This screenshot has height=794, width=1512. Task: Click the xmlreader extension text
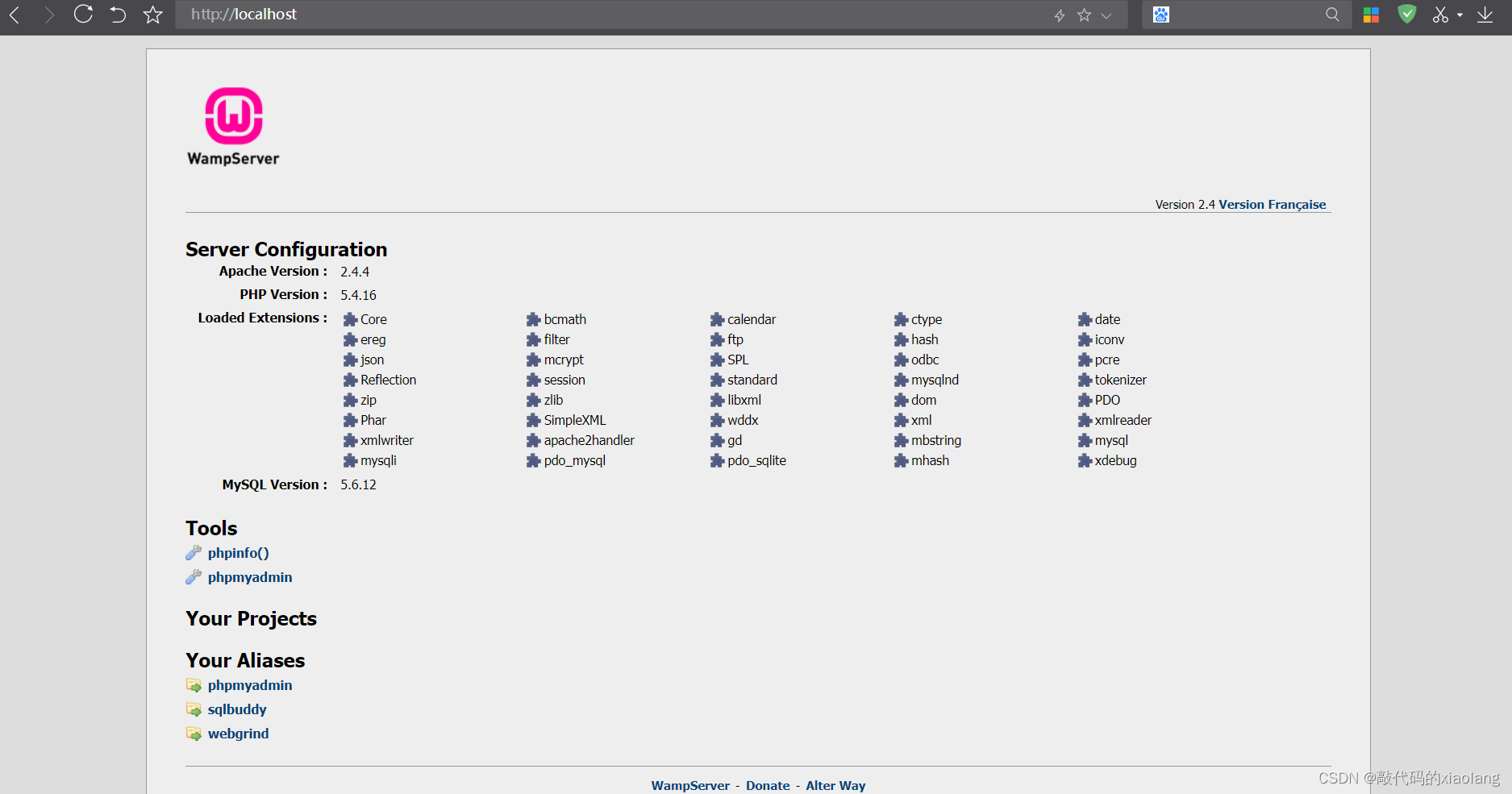pyautogui.click(x=1123, y=420)
